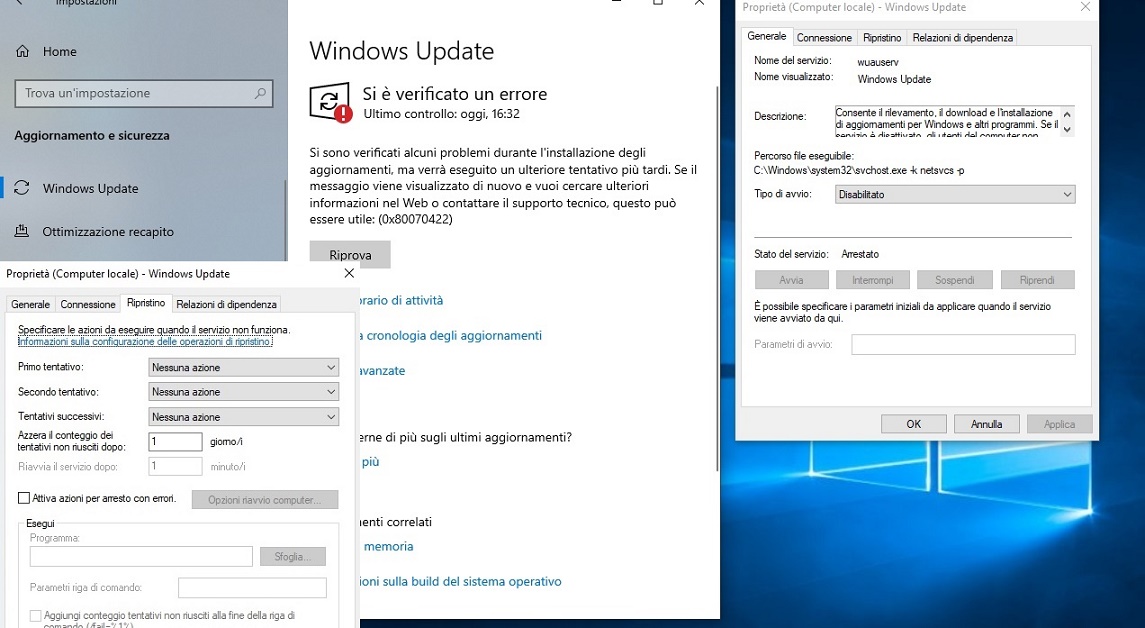Open the Tipo di avvio dropdown
This screenshot has height=628, width=1145.
[x=955, y=194]
